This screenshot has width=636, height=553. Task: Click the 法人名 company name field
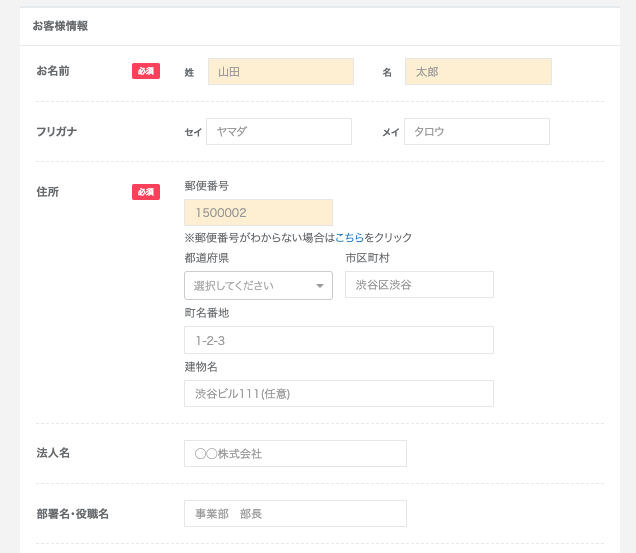(295, 454)
